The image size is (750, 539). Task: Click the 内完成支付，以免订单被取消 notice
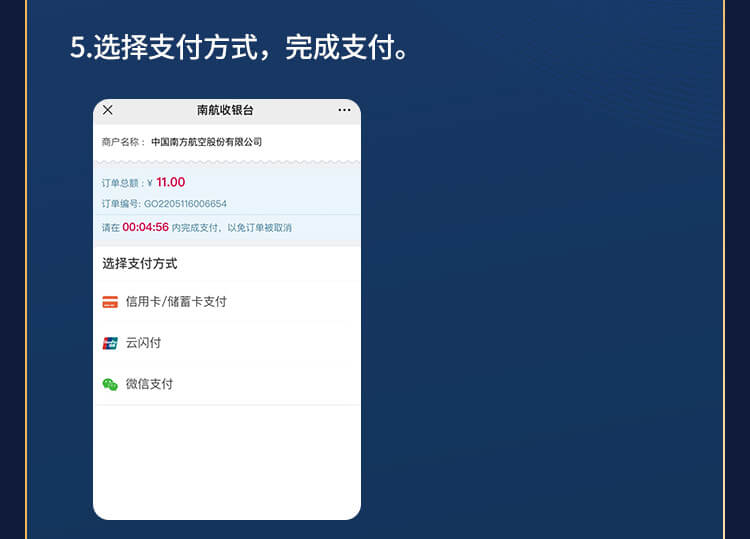point(232,228)
